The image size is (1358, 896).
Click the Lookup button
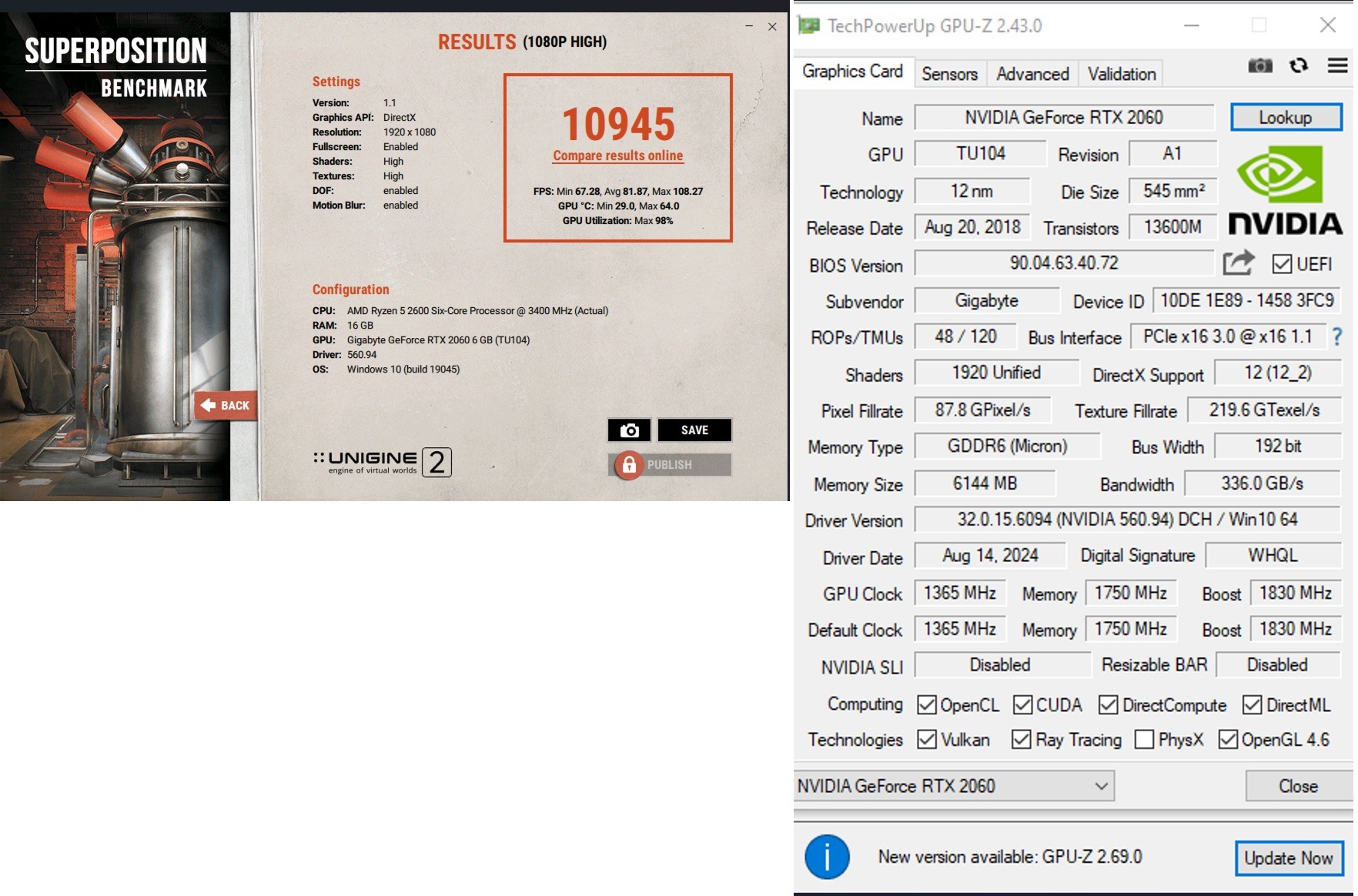tap(1286, 118)
